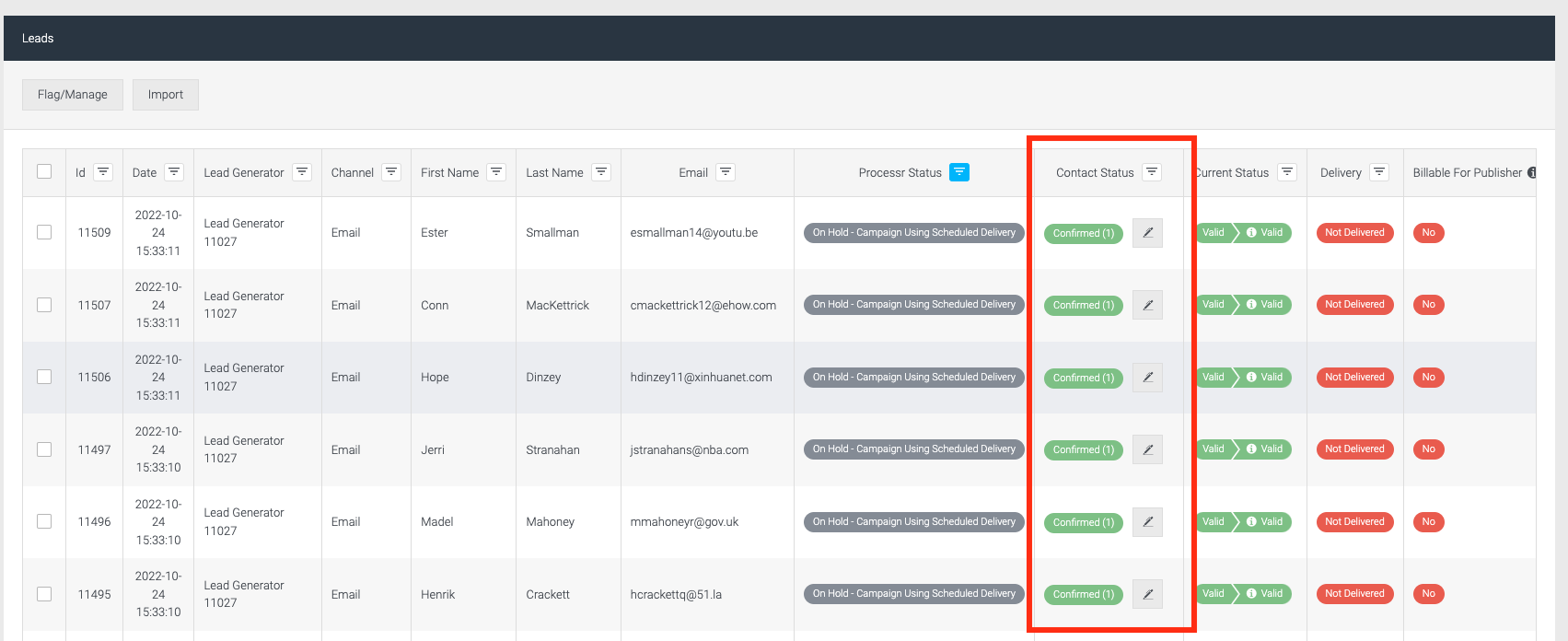Click the Leads title in header bar
Viewport: 1568px width, 641px height.
click(x=38, y=39)
